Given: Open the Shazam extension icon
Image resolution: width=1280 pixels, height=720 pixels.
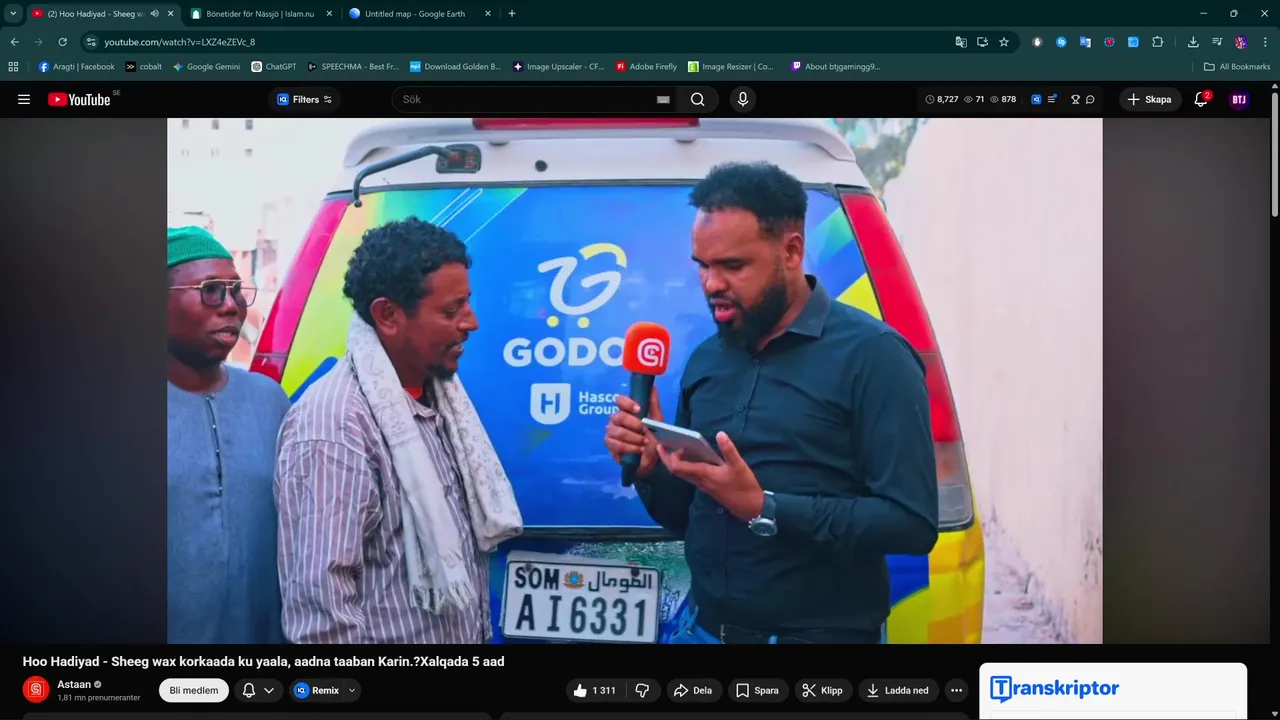Looking at the screenshot, I should pyautogui.click(x=1061, y=42).
